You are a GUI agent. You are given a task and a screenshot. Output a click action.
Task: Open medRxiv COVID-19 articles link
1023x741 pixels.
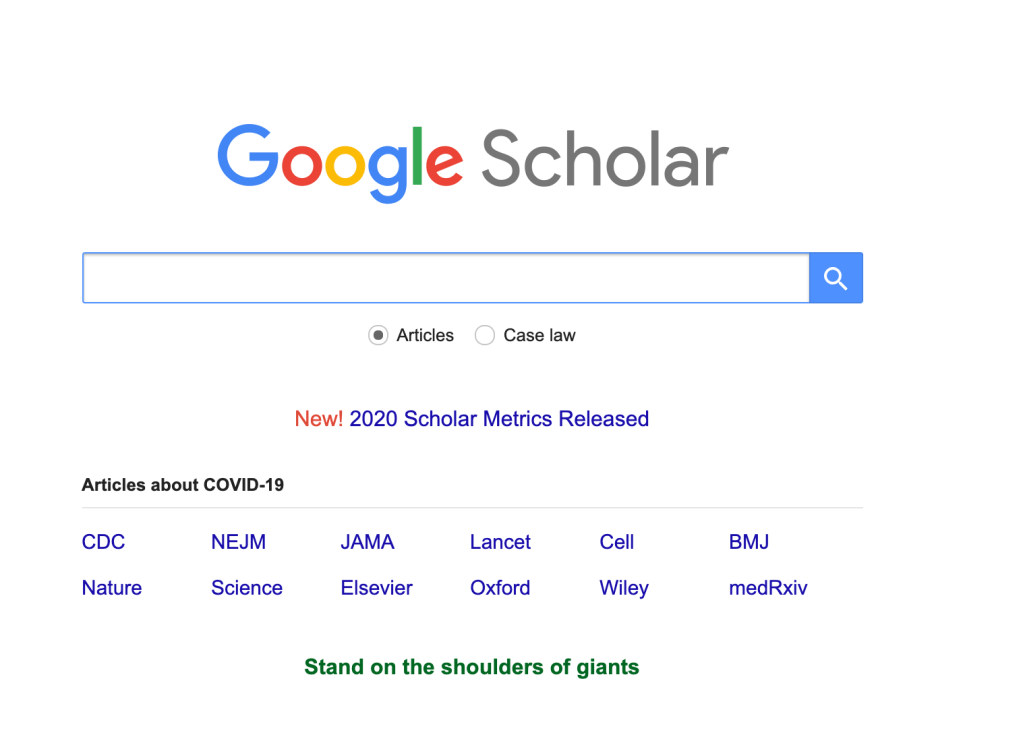click(768, 588)
